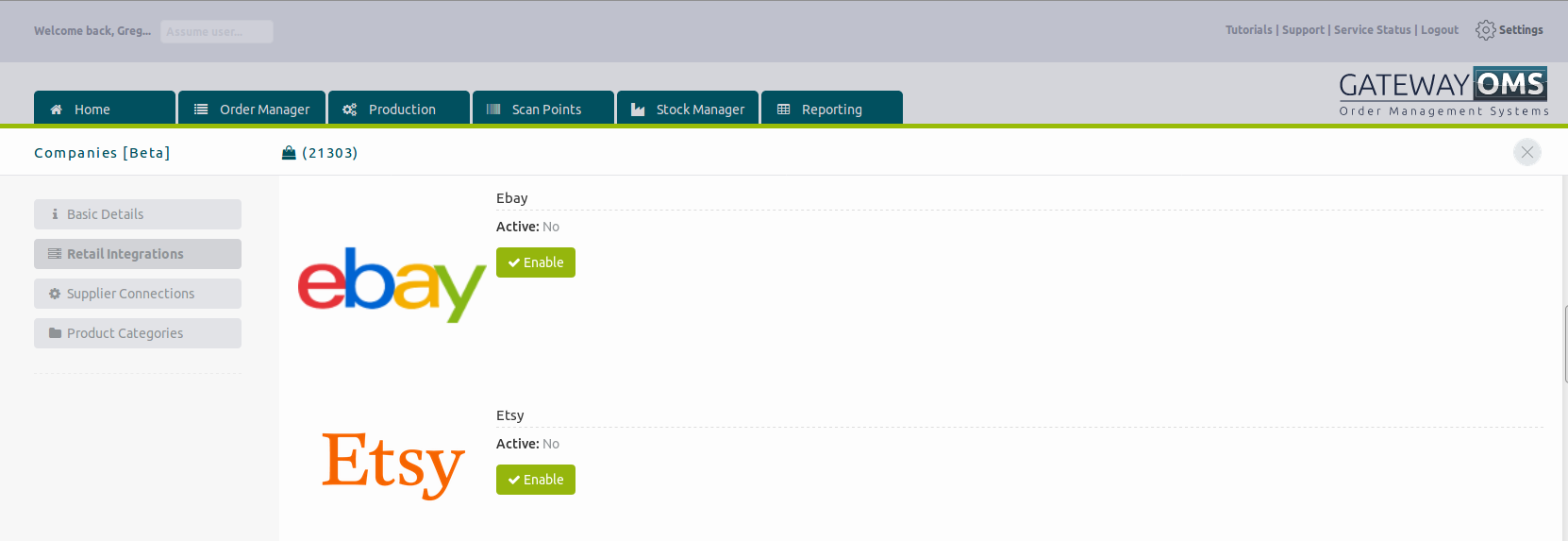This screenshot has height=541, width=1568.
Task: Select Basic Details in the sidebar
Action: tap(138, 214)
